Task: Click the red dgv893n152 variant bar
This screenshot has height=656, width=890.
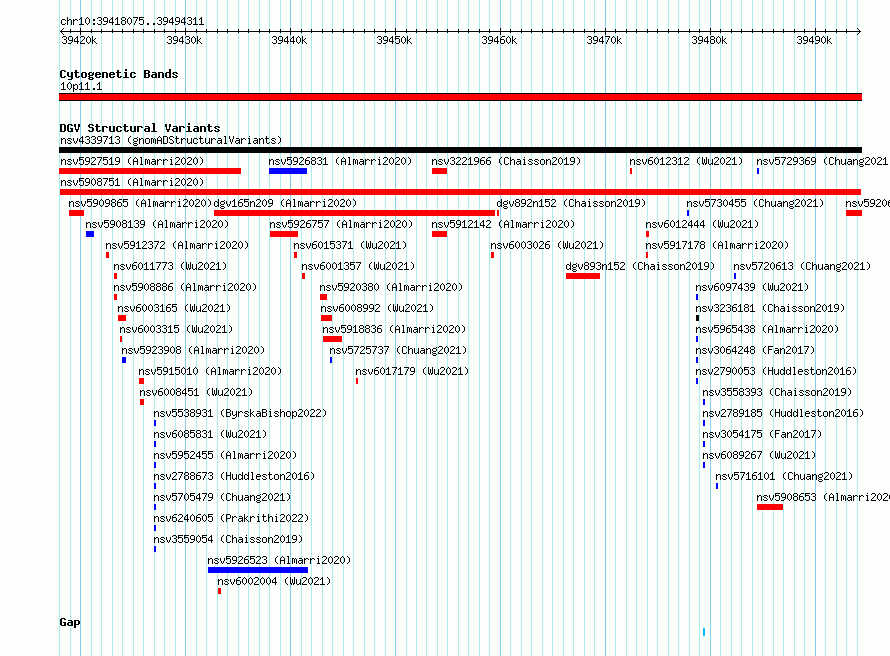Action: 583,276
